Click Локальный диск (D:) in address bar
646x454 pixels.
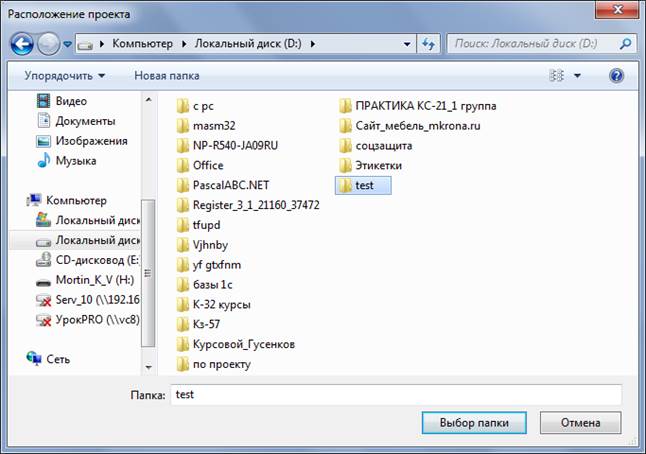(248, 44)
